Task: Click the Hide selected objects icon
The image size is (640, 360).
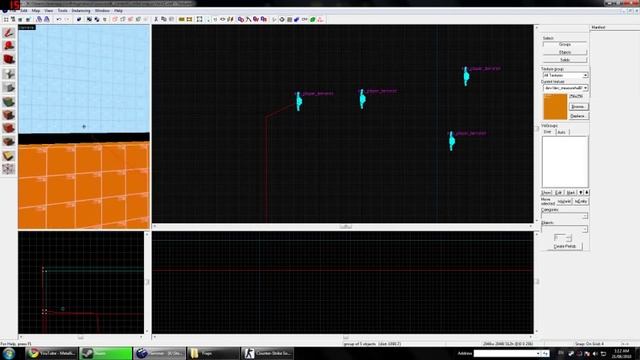Action: (115, 19)
